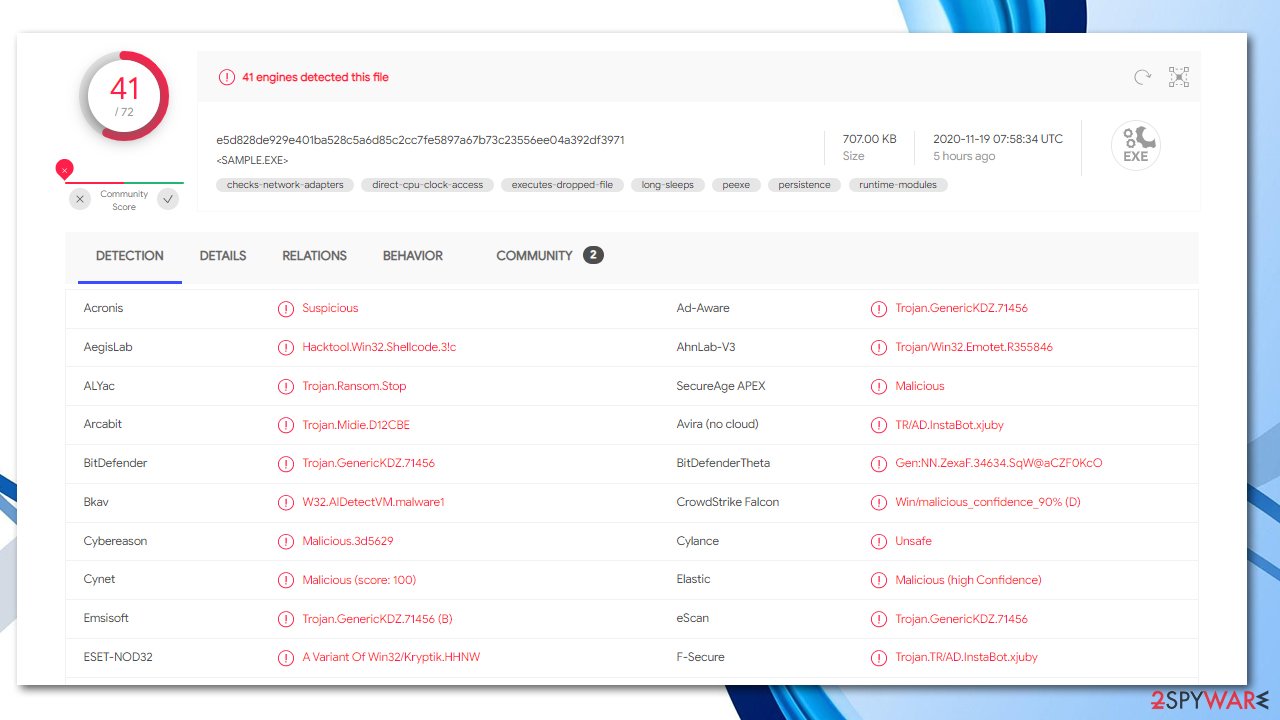This screenshot has height=720, width=1280.
Task: Click warning icon in Elastic row
Action: 879,580
